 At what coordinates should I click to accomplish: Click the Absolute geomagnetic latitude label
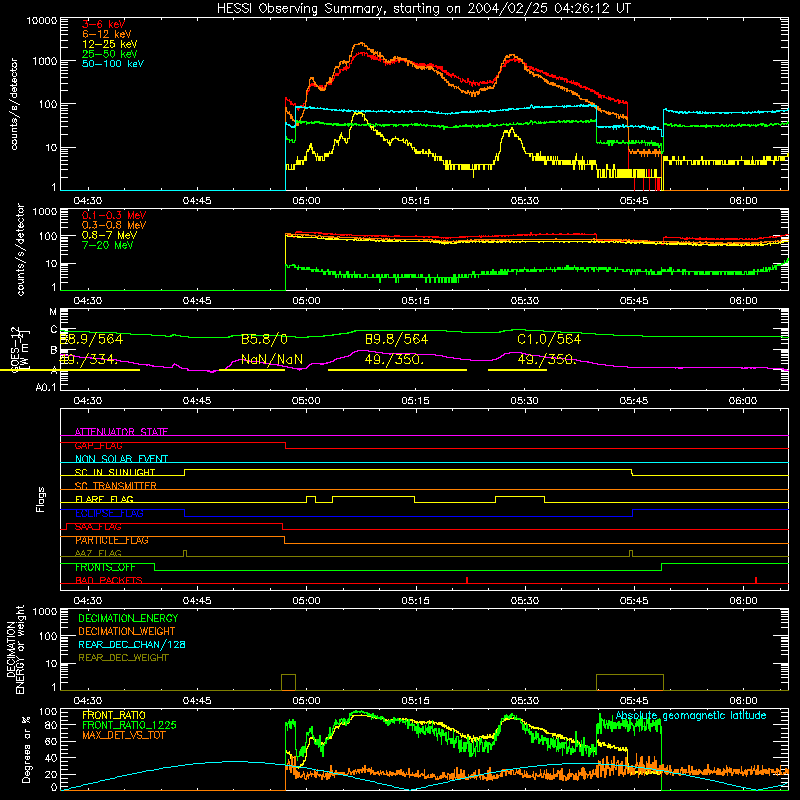coord(691,716)
